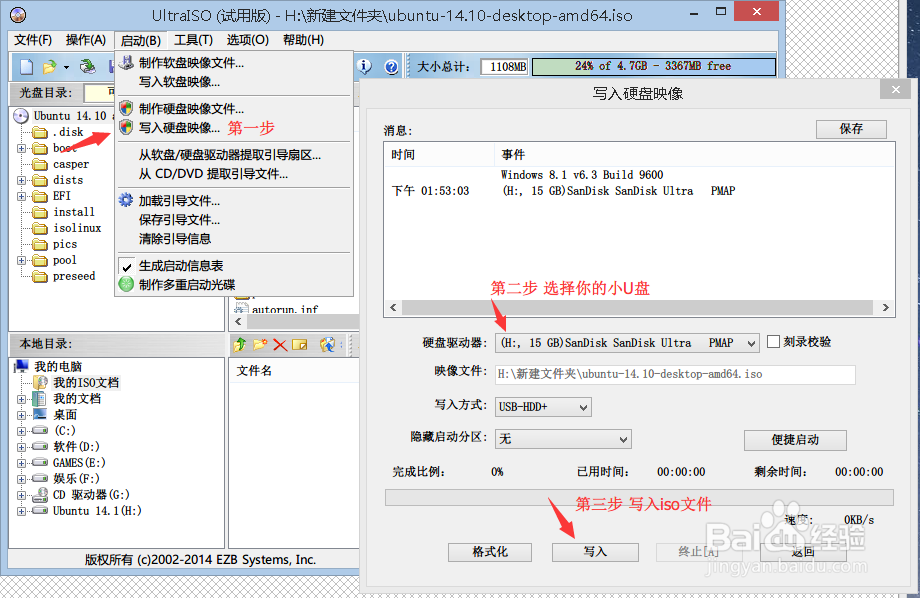Click the message list horizontal scrollbar track
This screenshot has height=598, width=920.
click(639, 308)
